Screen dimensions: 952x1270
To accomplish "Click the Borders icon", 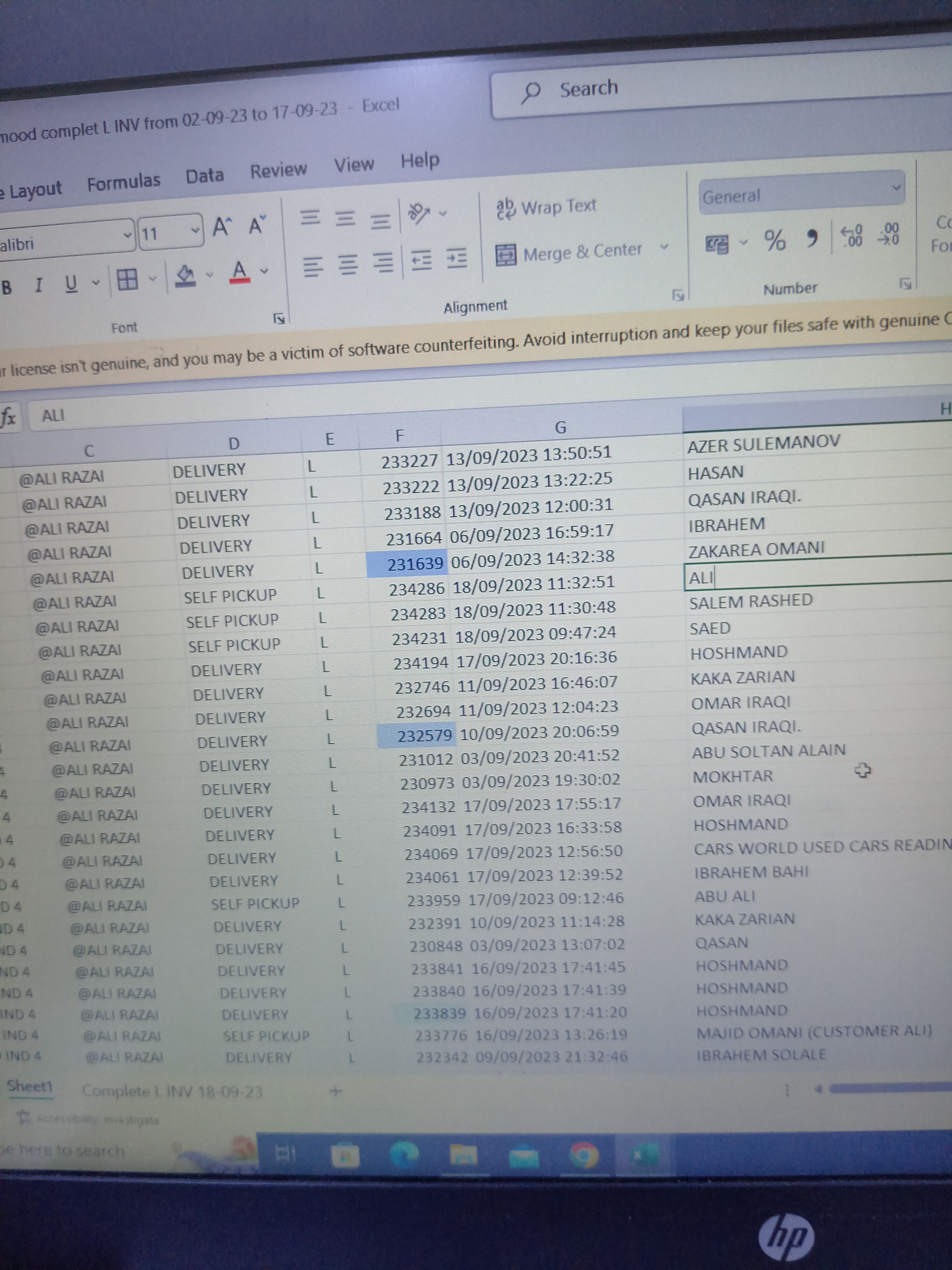I will [x=127, y=280].
